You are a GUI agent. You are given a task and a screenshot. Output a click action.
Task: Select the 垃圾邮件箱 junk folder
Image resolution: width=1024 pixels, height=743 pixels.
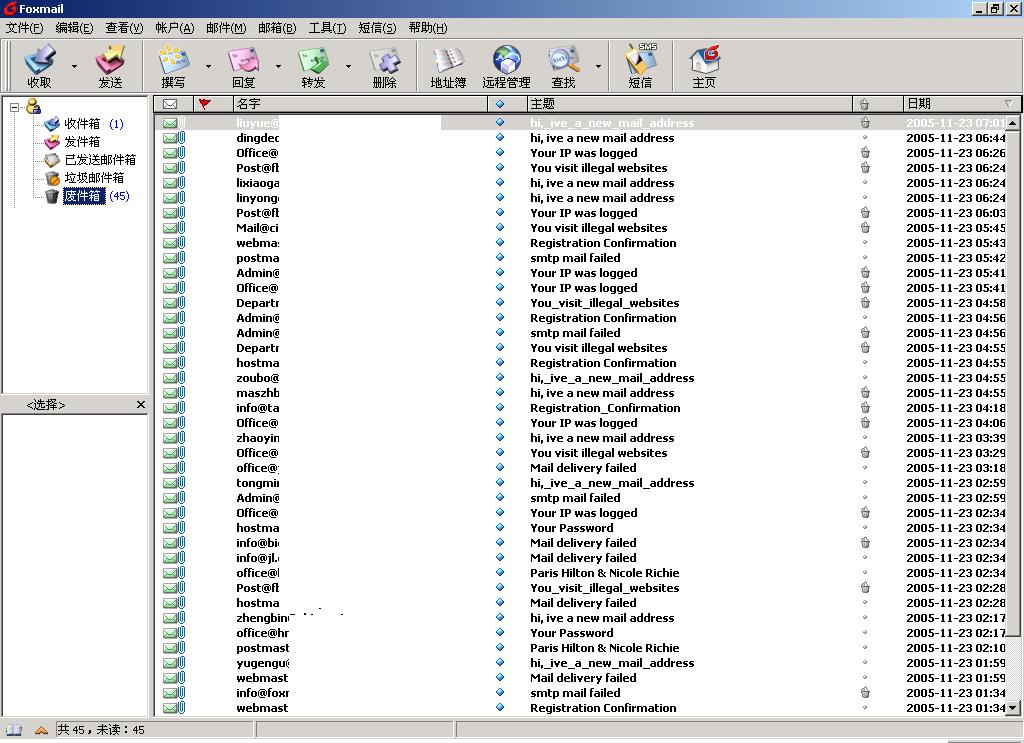tap(94, 178)
